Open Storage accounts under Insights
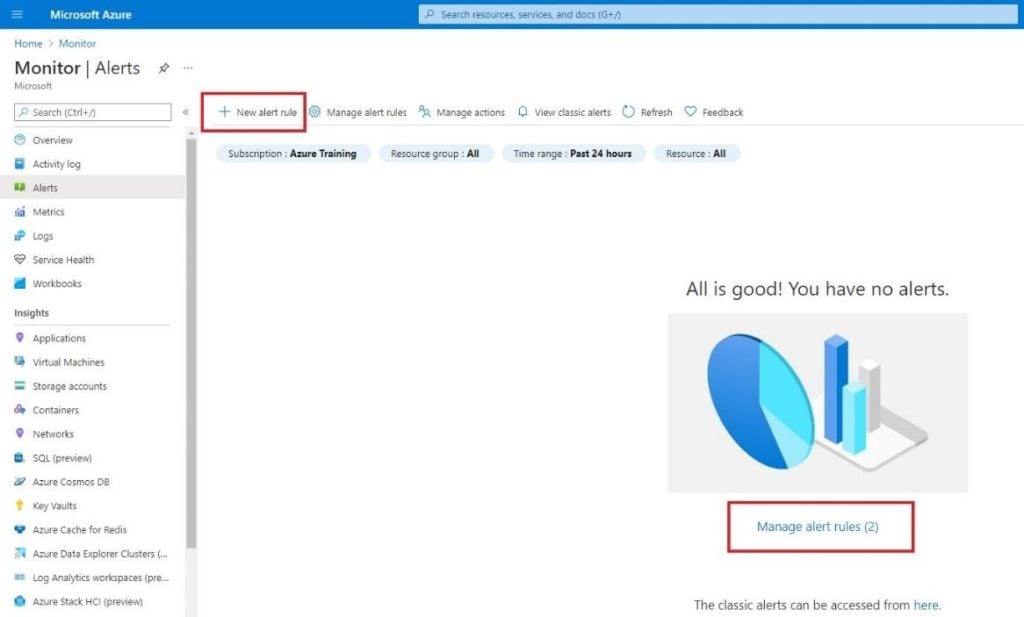Screen dimensions: 1024x617 pyautogui.click(x=71, y=386)
